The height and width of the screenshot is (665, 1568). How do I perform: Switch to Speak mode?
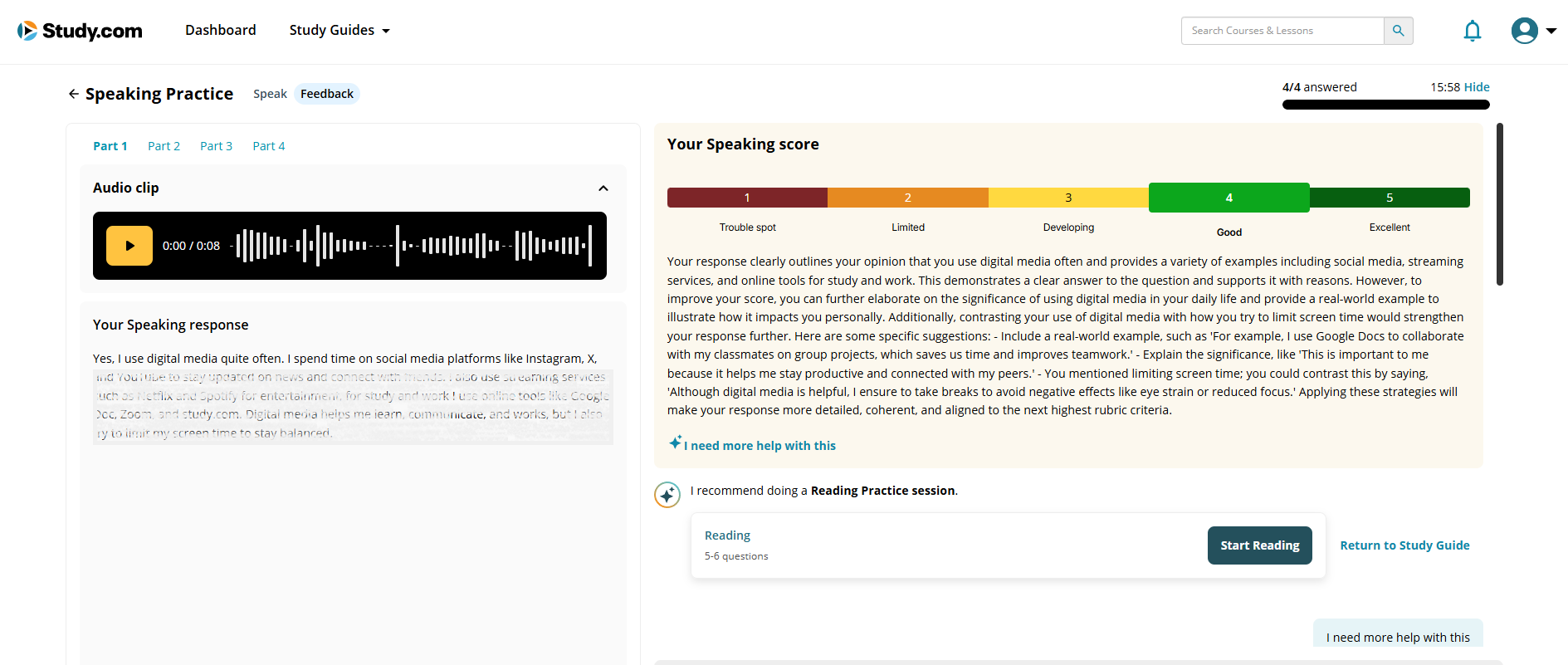click(x=270, y=94)
